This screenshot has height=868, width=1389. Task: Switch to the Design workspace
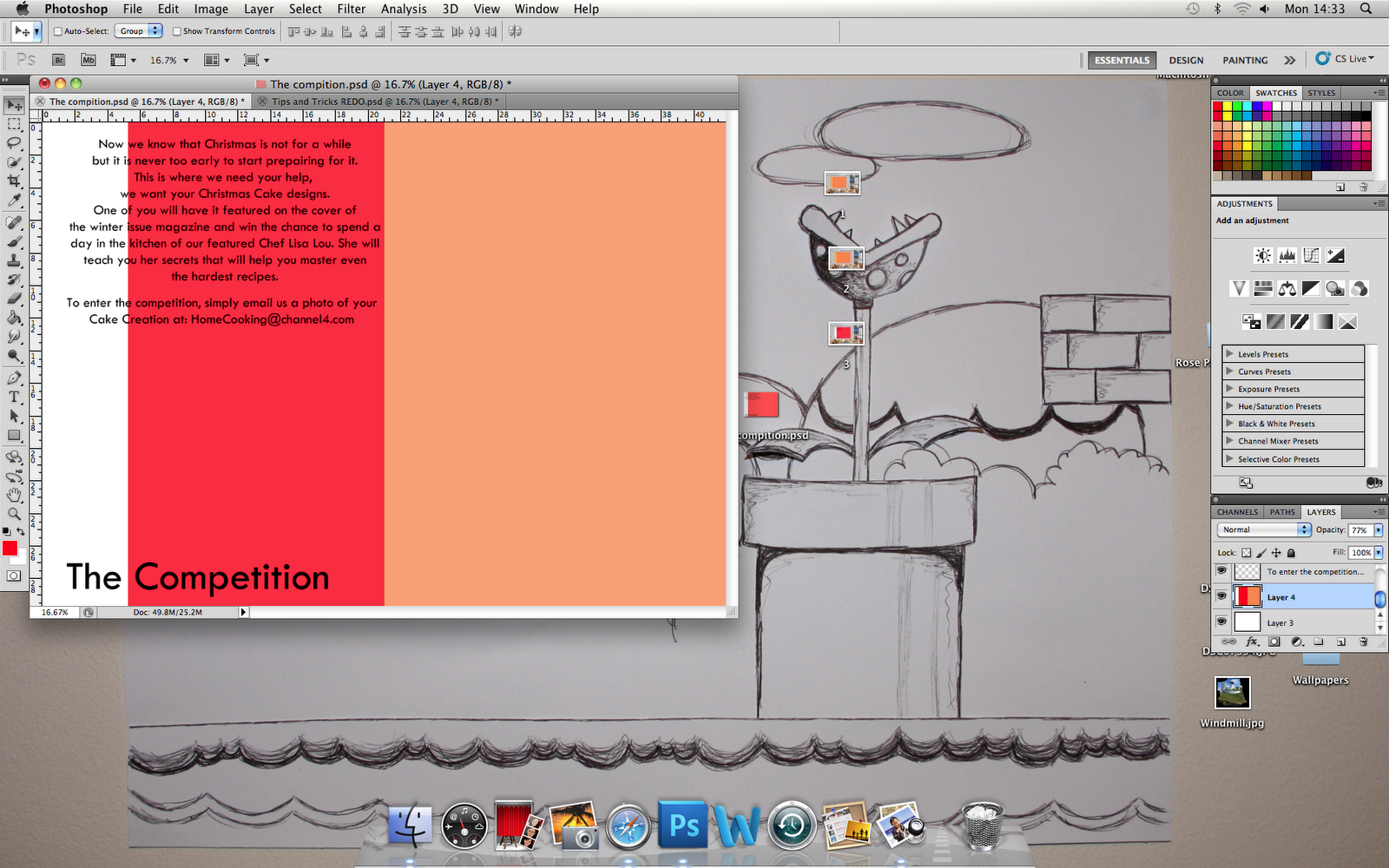click(x=1186, y=60)
